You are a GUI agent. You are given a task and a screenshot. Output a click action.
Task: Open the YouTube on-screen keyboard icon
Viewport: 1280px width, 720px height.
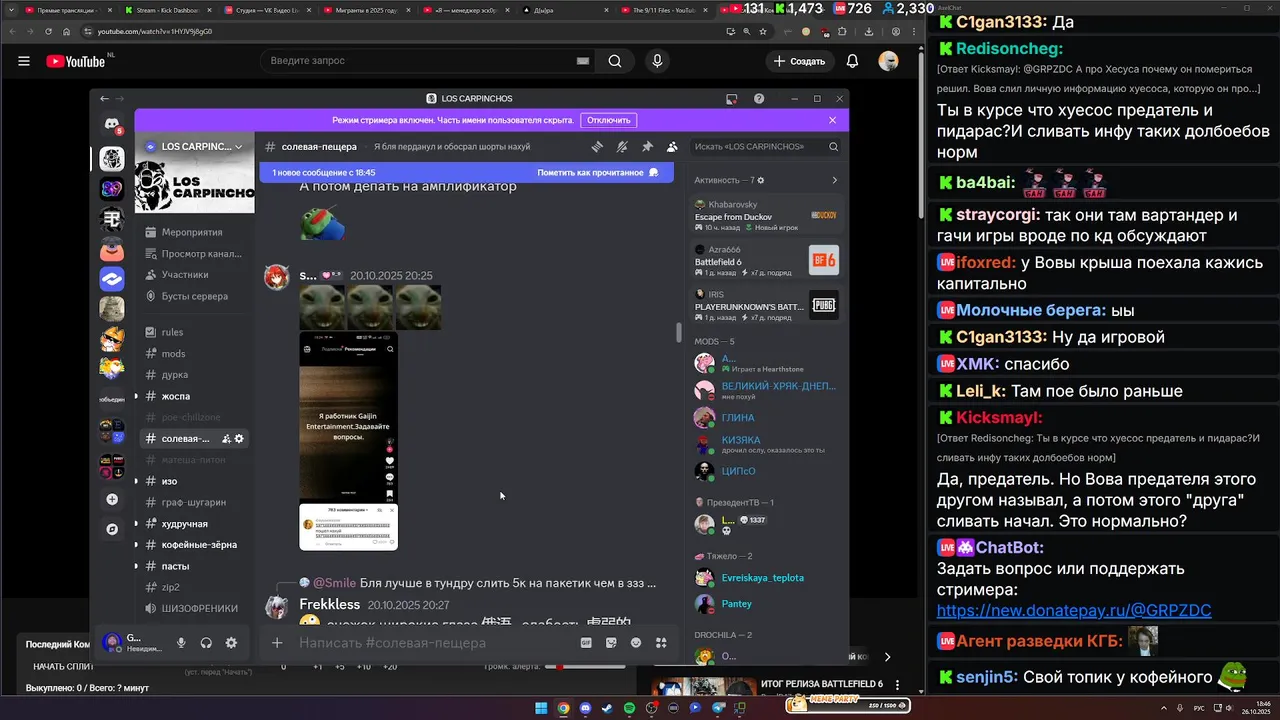(x=582, y=61)
